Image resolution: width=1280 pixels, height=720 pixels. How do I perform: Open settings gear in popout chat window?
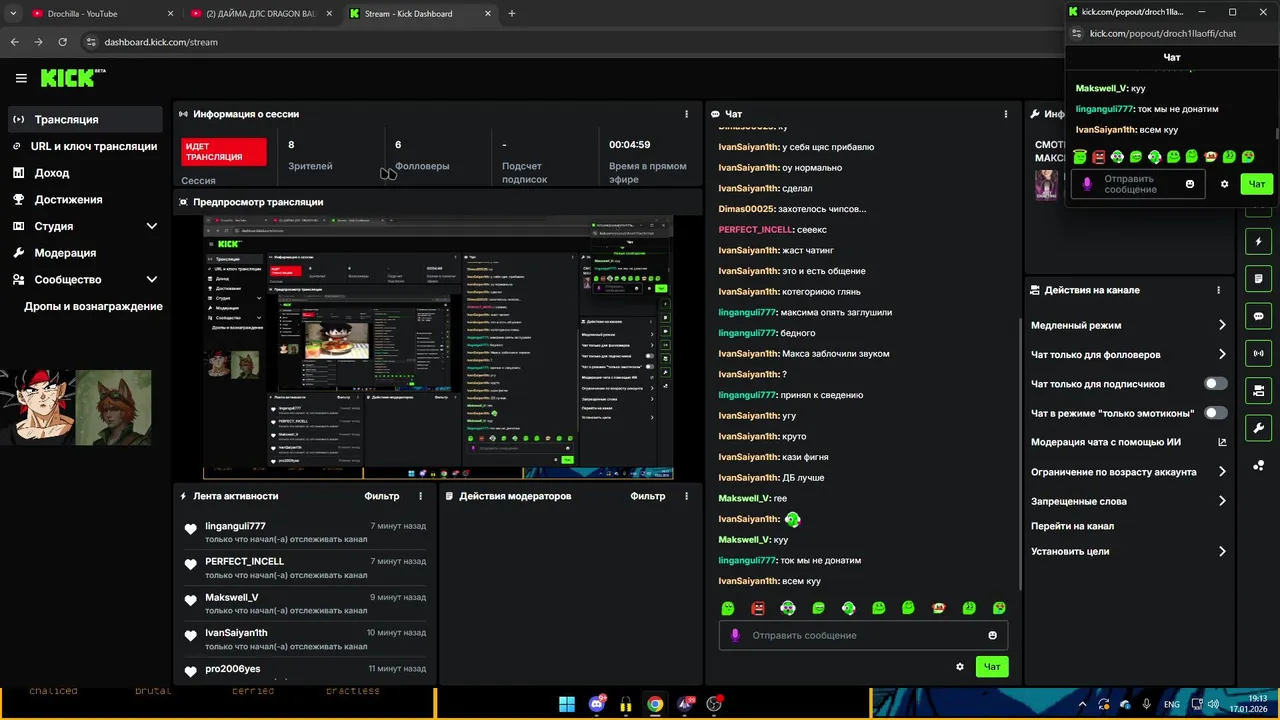click(1225, 184)
